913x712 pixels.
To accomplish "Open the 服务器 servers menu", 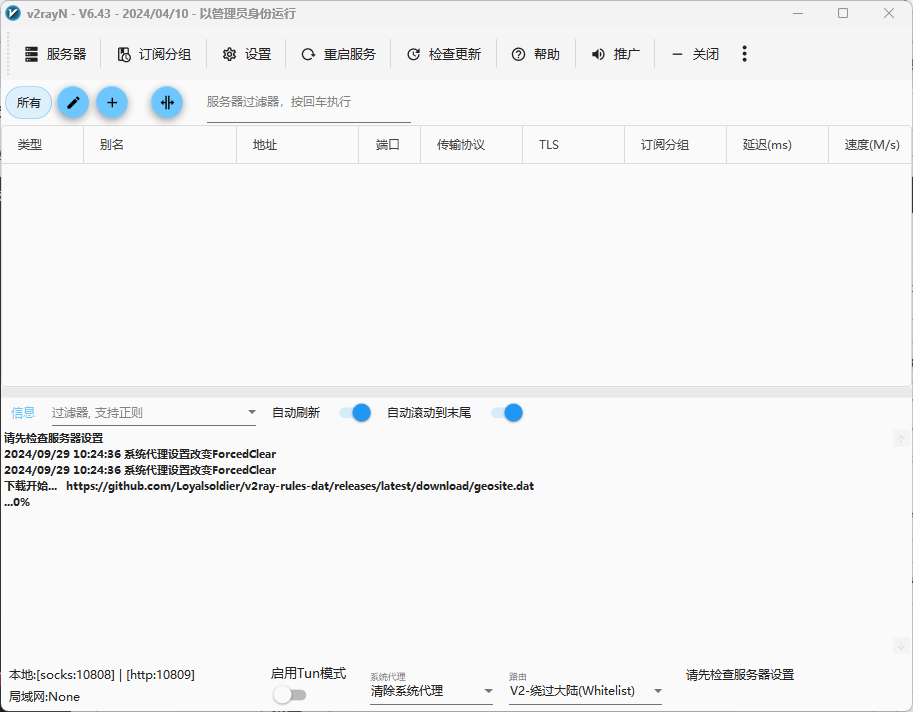I will coord(55,54).
